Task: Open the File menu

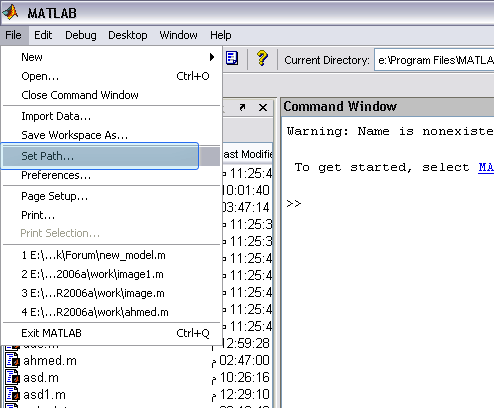Action: pyautogui.click(x=13, y=35)
